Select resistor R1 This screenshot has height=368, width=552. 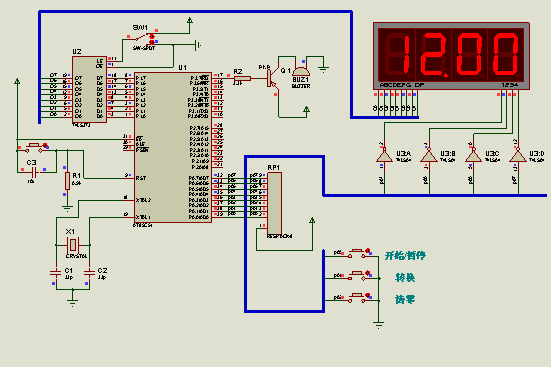(x=67, y=181)
